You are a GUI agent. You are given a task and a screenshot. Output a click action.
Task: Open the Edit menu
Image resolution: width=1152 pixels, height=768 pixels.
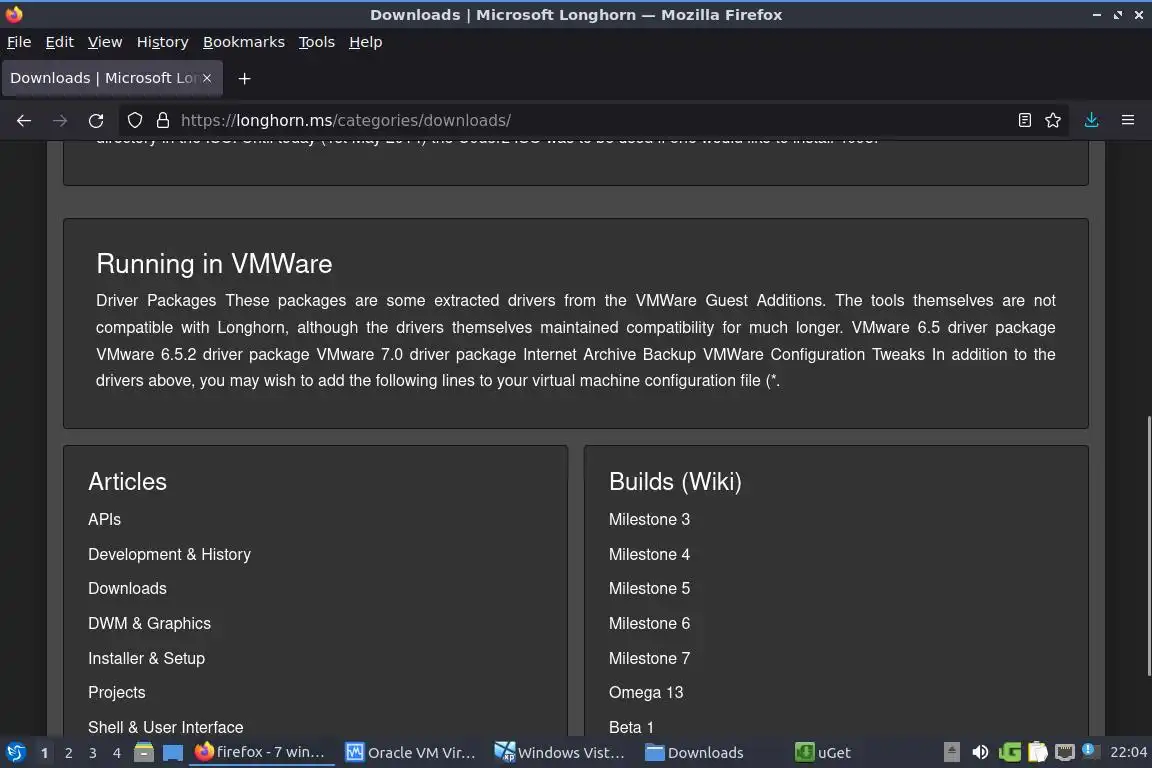tap(60, 42)
